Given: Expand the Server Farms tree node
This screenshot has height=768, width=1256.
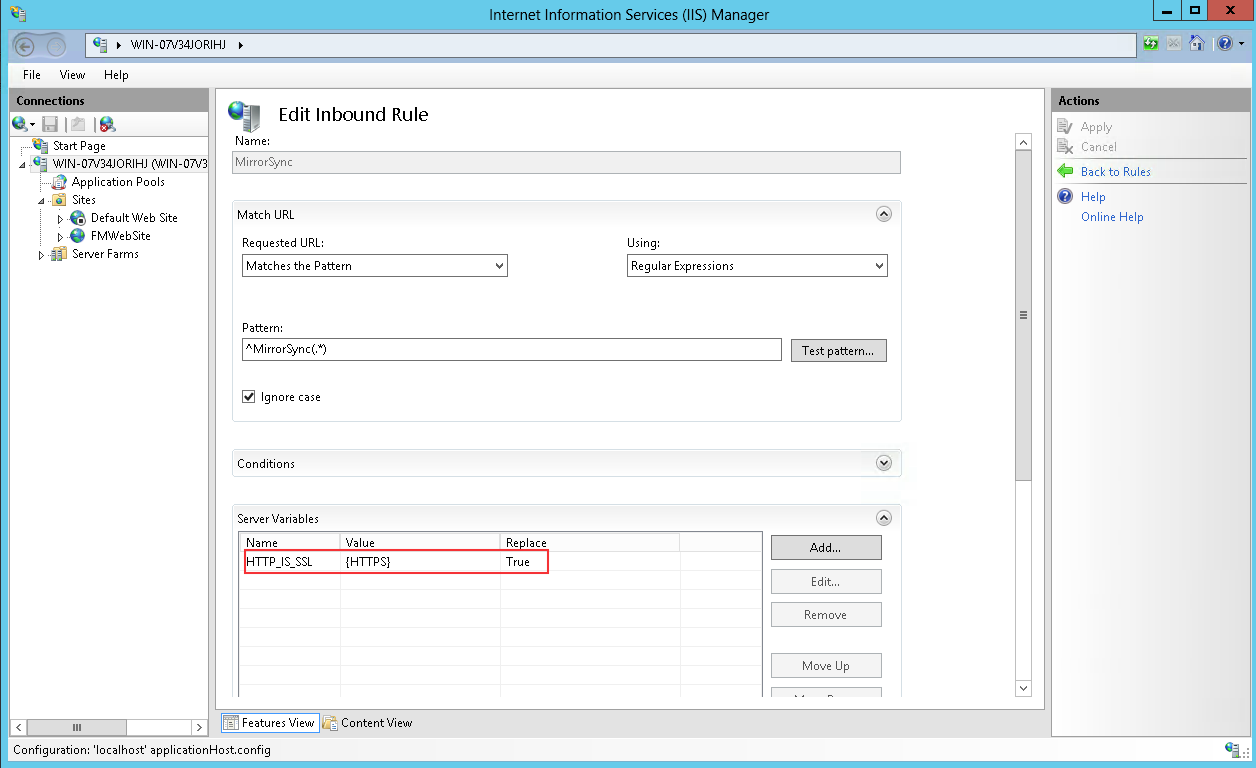Looking at the screenshot, I should tap(41, 255).
